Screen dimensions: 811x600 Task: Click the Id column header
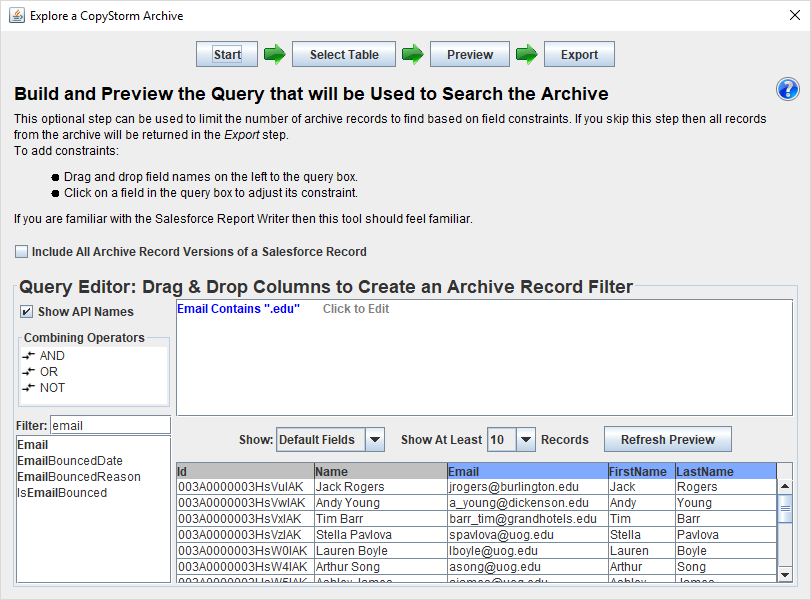point(245,471)
